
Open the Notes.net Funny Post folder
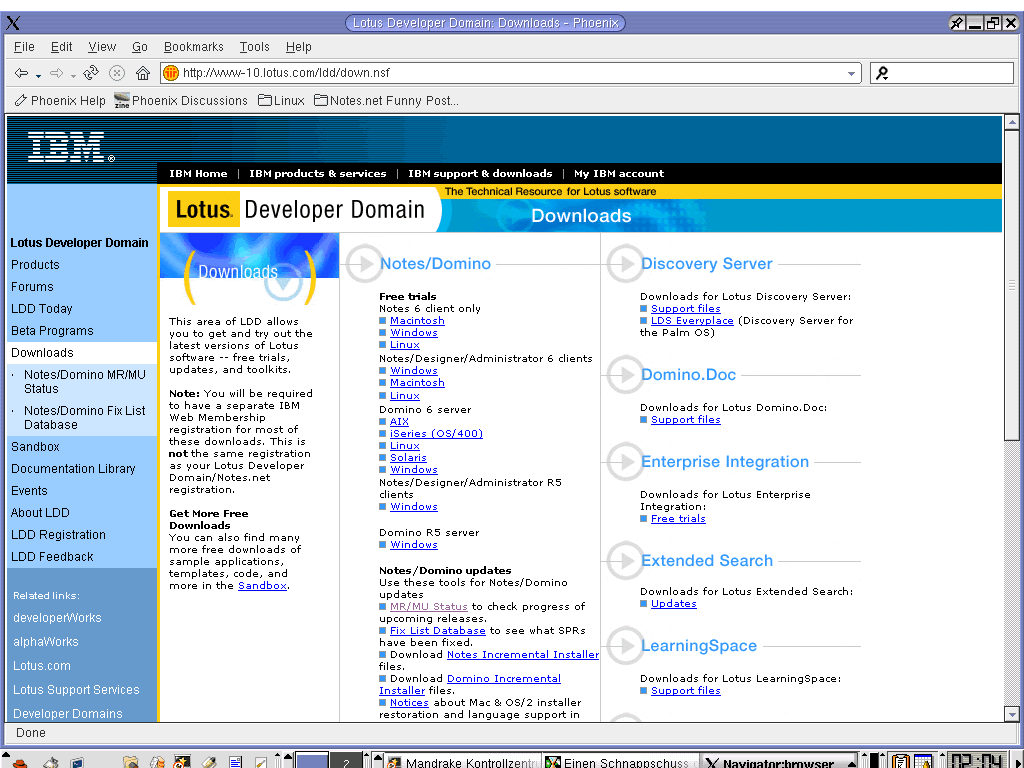[387, 101]
